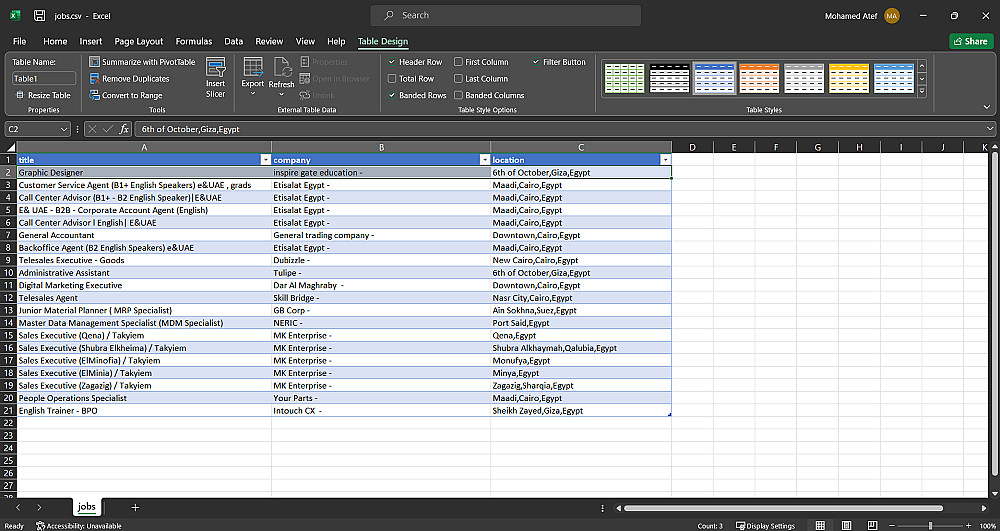
Task: Click the Insert Function fx icon
Action: (124, 129)
